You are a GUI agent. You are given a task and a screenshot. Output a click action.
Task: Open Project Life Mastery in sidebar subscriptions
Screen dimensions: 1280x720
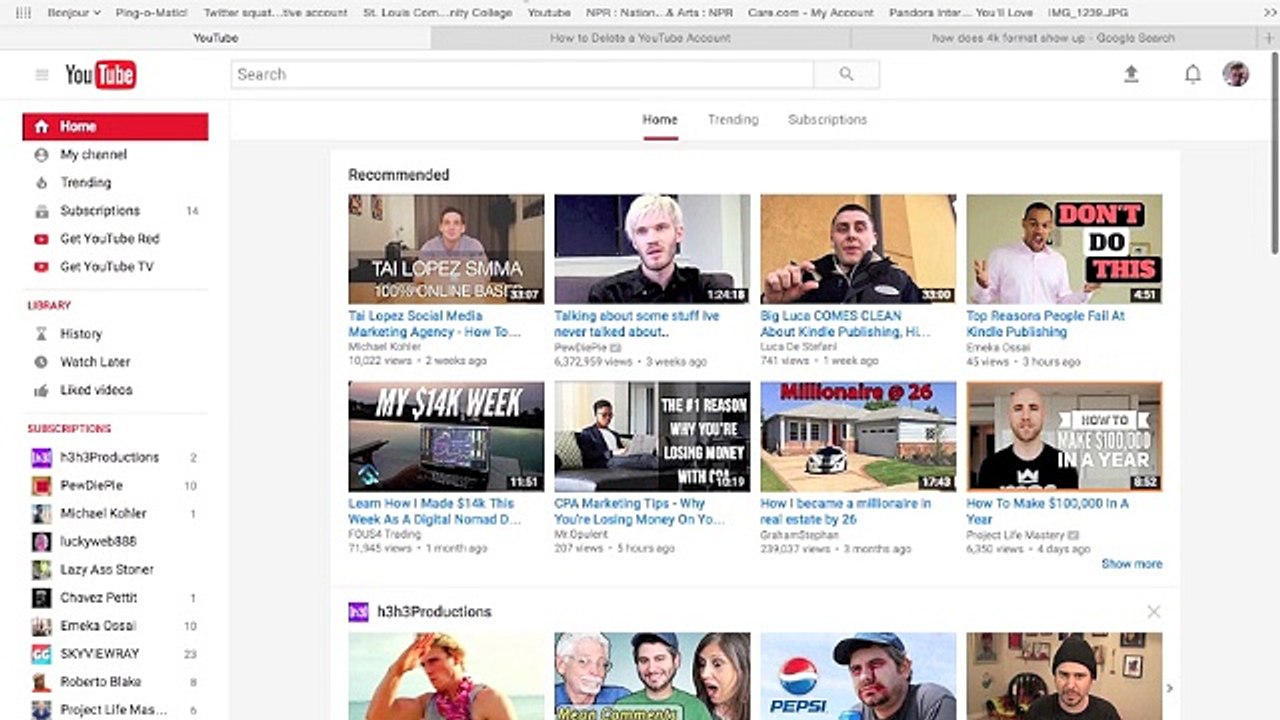click(x=116, y=709)
